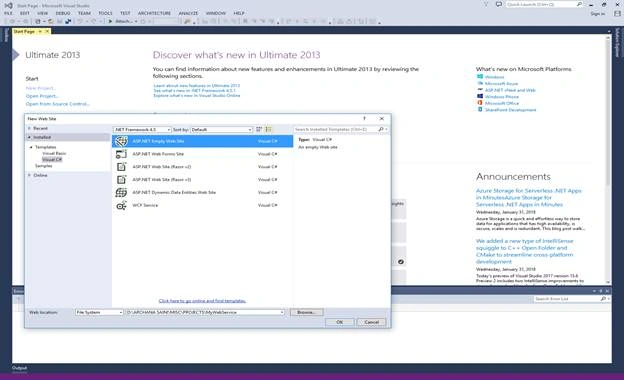Switch to the Output tab at bottom
624x380 pixels.
pos(19,368)
